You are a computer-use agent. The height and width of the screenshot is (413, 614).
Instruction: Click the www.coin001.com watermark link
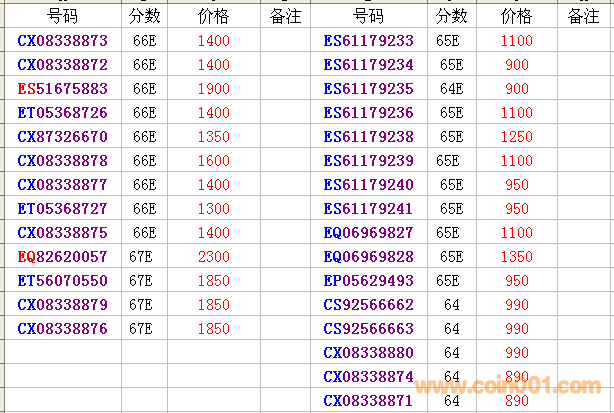[508, 387]
